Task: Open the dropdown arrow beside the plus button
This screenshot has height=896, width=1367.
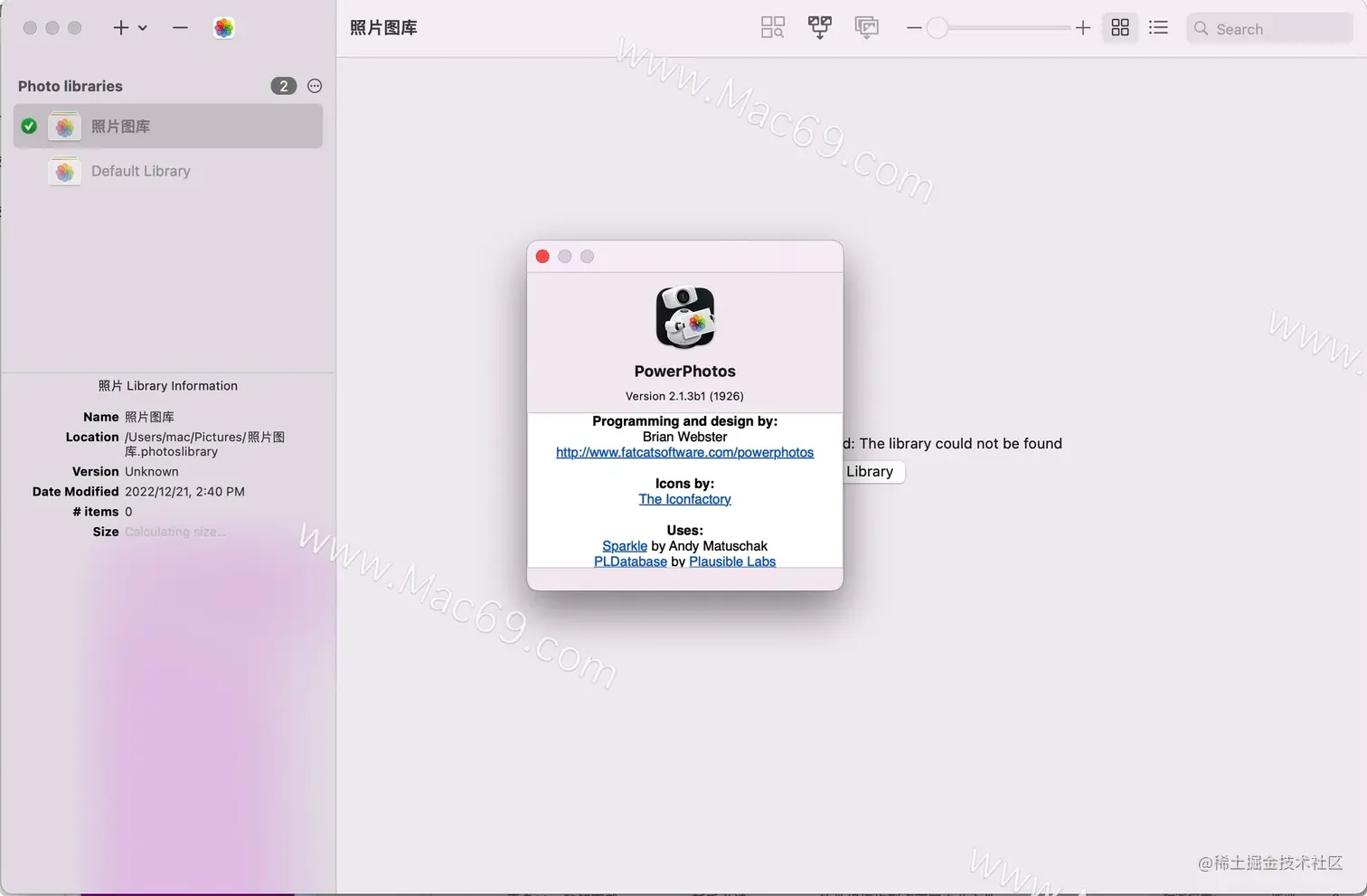Action: coord(143,29)
